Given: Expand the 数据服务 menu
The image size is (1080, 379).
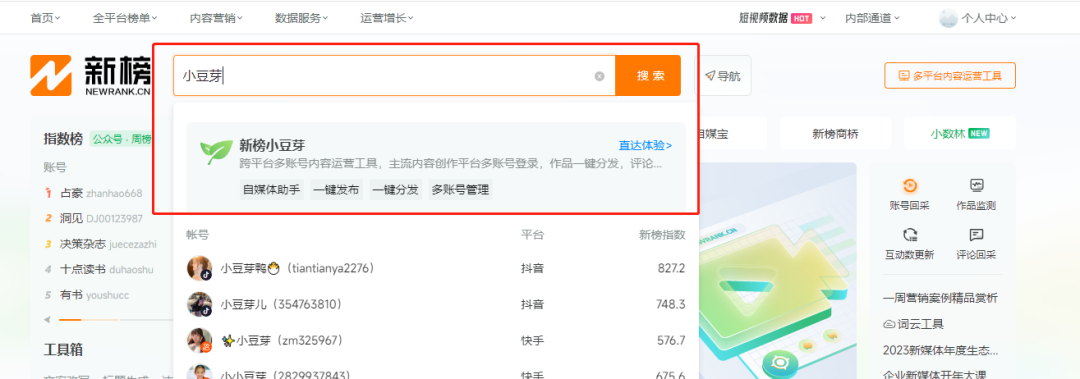Looking at the screenshot, I should pos(302,19).
